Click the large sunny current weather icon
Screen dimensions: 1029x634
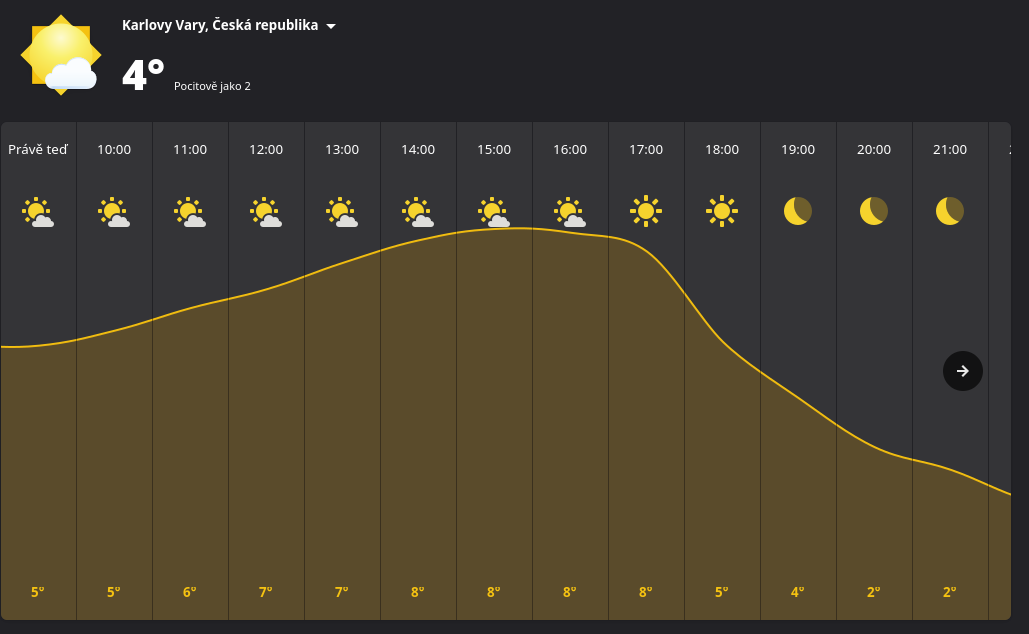pyautogui.click(x=61, y=55)
